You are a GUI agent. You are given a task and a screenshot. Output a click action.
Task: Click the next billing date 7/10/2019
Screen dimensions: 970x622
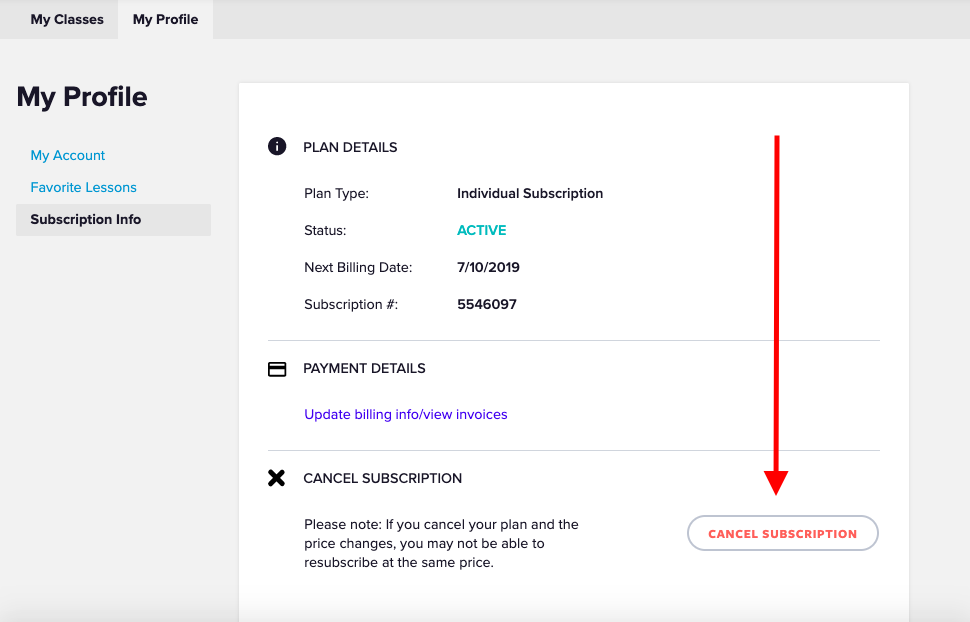click(x=488, y=267)
